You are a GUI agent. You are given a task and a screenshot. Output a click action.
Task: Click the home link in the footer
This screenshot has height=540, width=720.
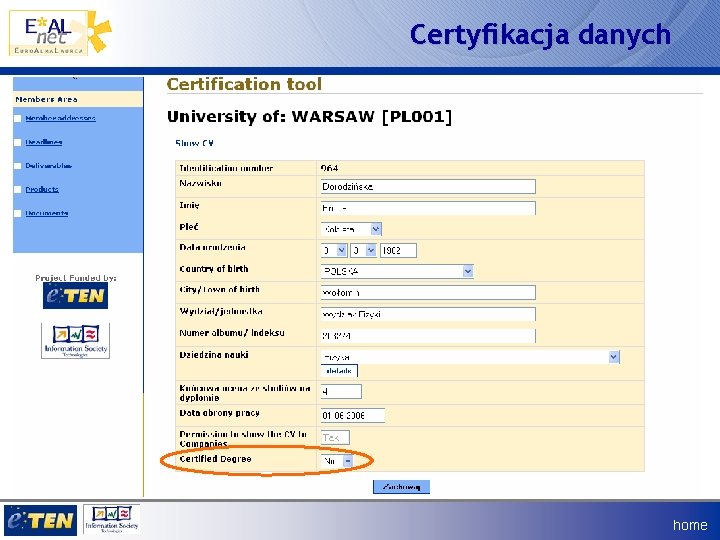point(690,524)
